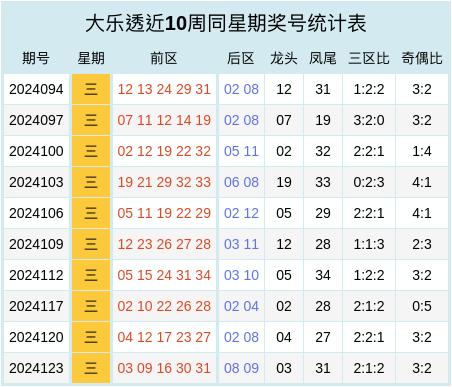The height and width of the screenshot is (387, 452).
Task: Click 三区比 value 0:2:3
Action: click(x=369, y=182)
